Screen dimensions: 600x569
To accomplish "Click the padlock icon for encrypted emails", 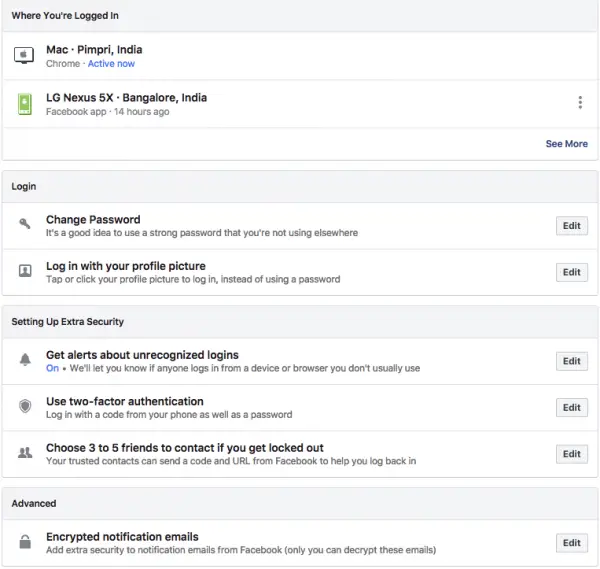I will point(24,543).
